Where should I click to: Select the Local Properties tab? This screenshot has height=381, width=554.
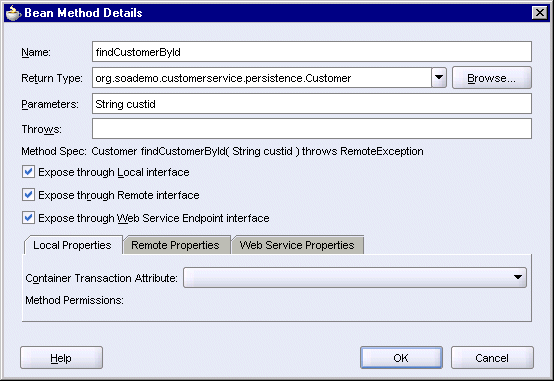(73, 245)
